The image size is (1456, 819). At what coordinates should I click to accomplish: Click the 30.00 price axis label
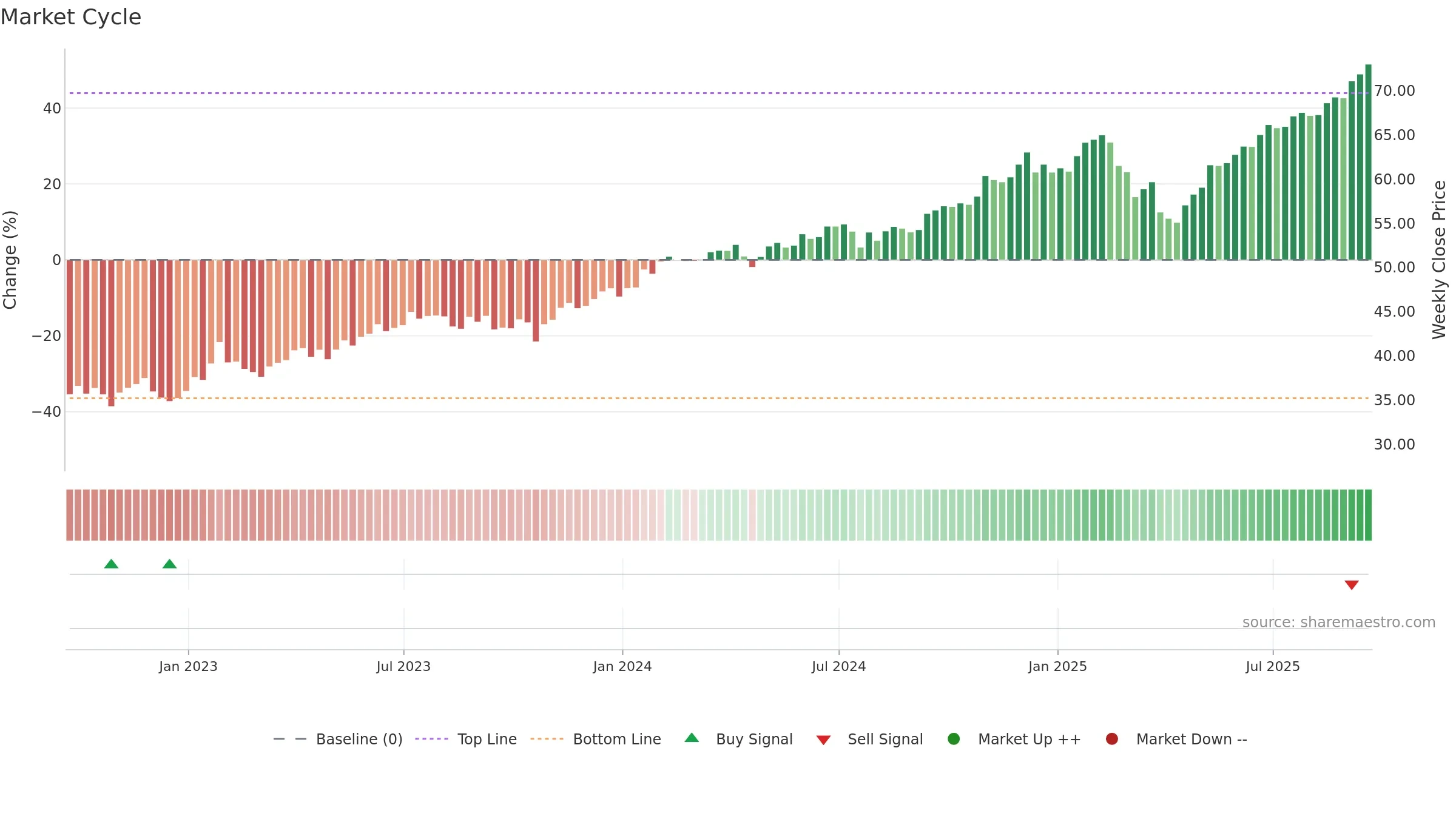1394,445
